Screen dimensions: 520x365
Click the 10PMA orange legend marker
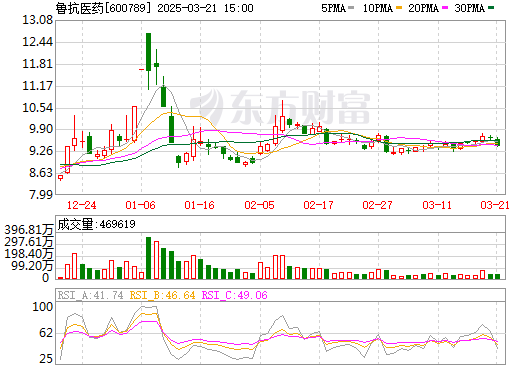click(398, 8)
